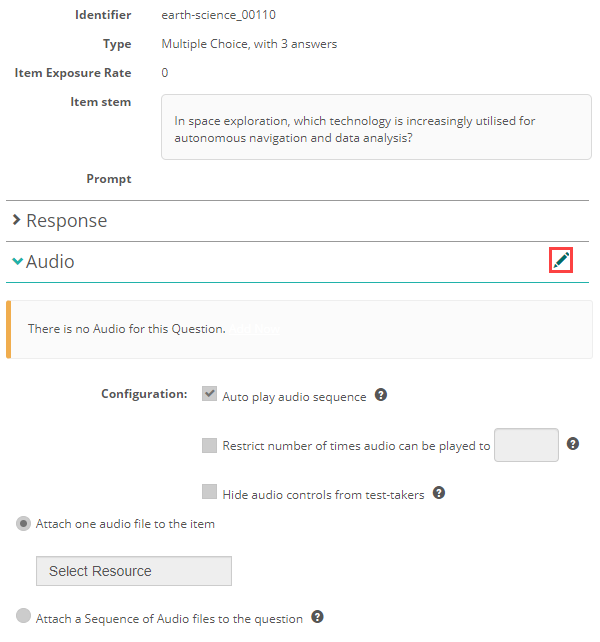Click the identifier value earth-science_00110

coord(218,16)
